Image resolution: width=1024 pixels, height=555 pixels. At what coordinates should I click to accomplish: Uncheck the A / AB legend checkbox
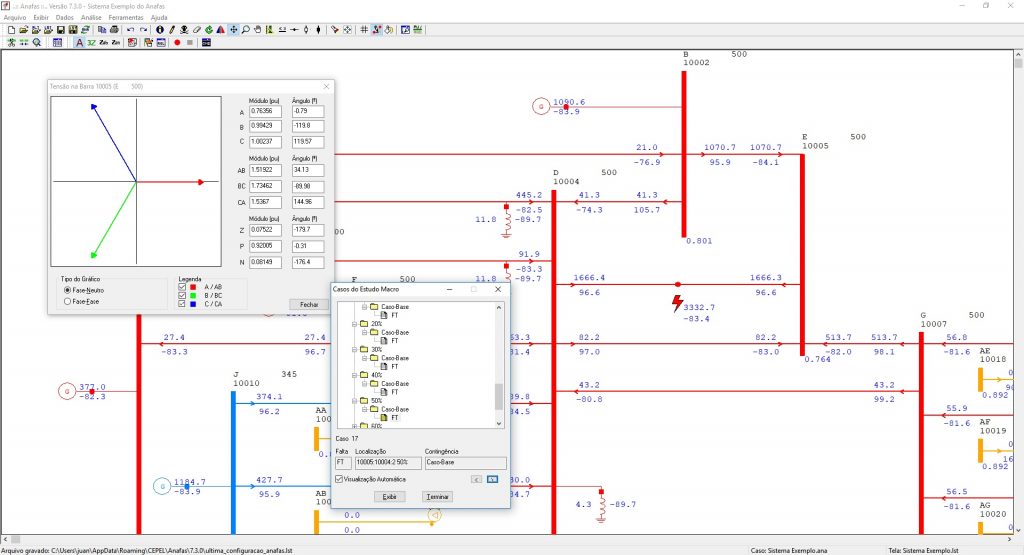pos(181,287)
